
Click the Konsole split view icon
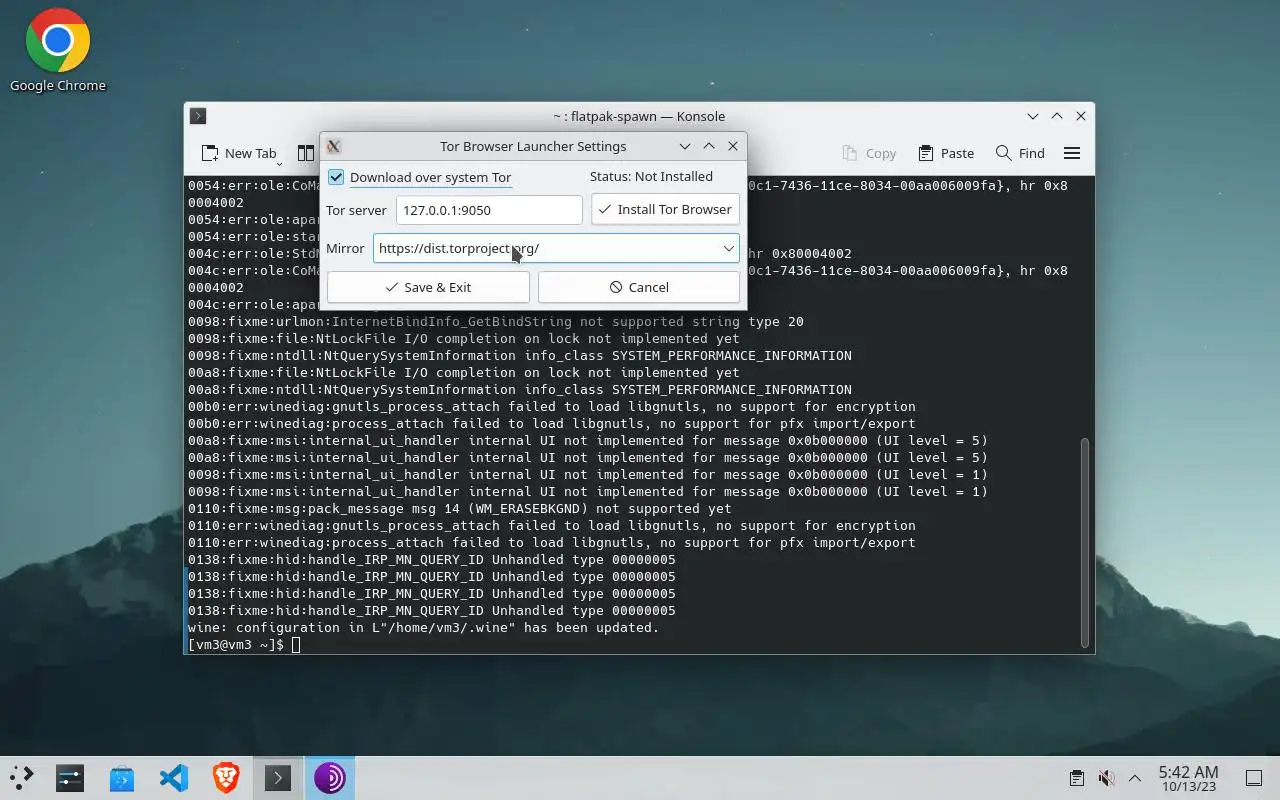pos(305,153)
